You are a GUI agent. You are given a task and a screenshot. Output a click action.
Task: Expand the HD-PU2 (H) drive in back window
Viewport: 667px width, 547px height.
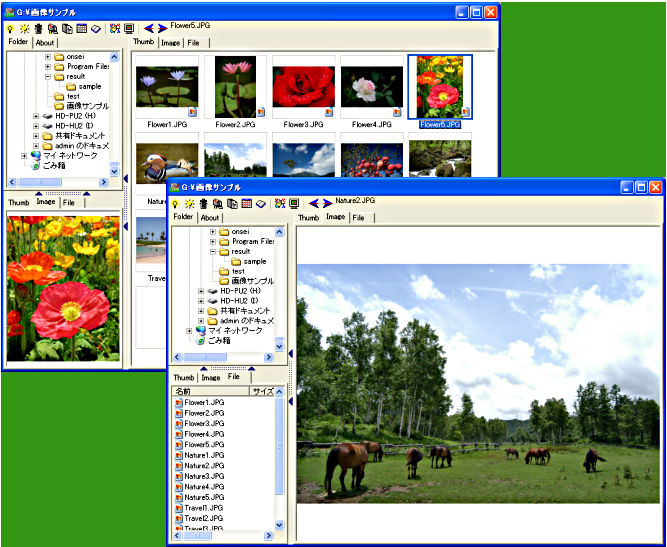pyautogui.click(x=36, y=116)
